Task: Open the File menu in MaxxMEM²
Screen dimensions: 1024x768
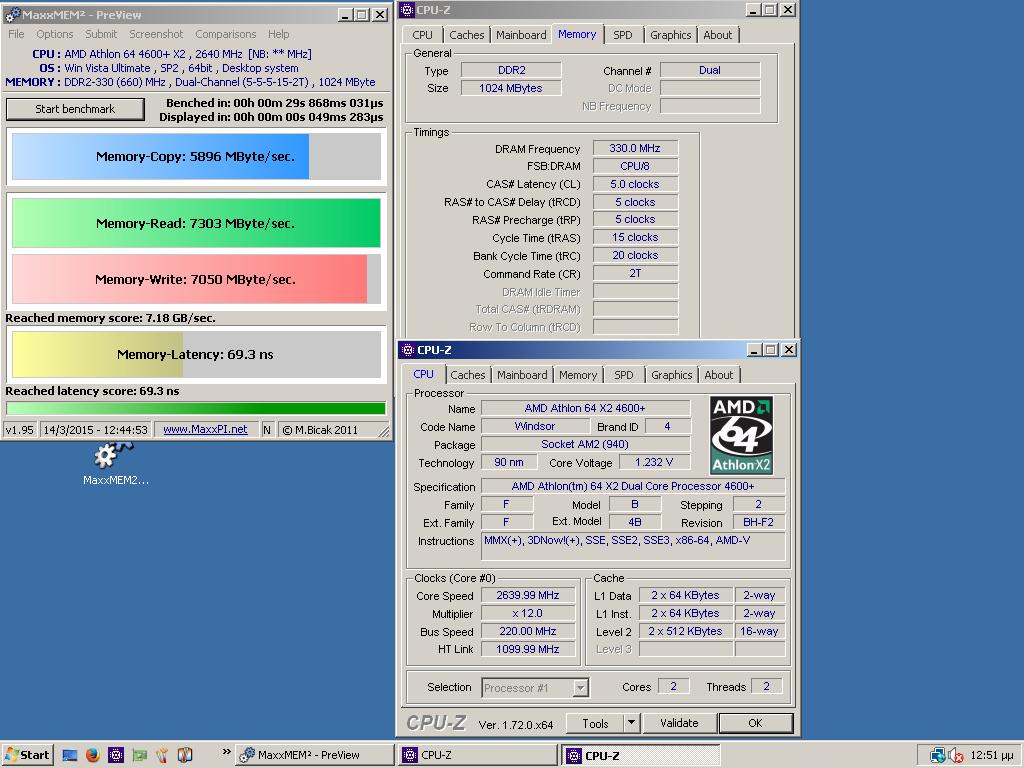Action: point(16,34)
